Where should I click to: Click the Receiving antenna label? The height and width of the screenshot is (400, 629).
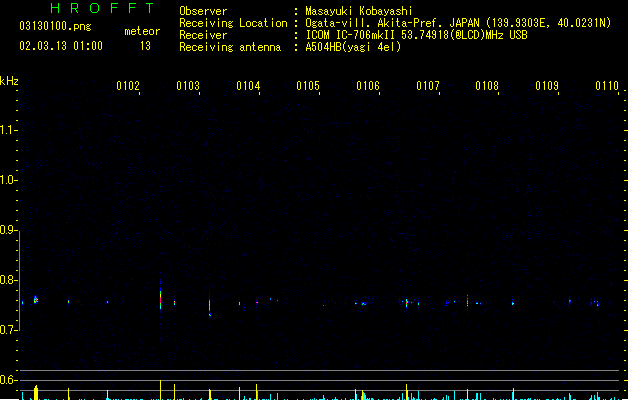coord(230,47)
